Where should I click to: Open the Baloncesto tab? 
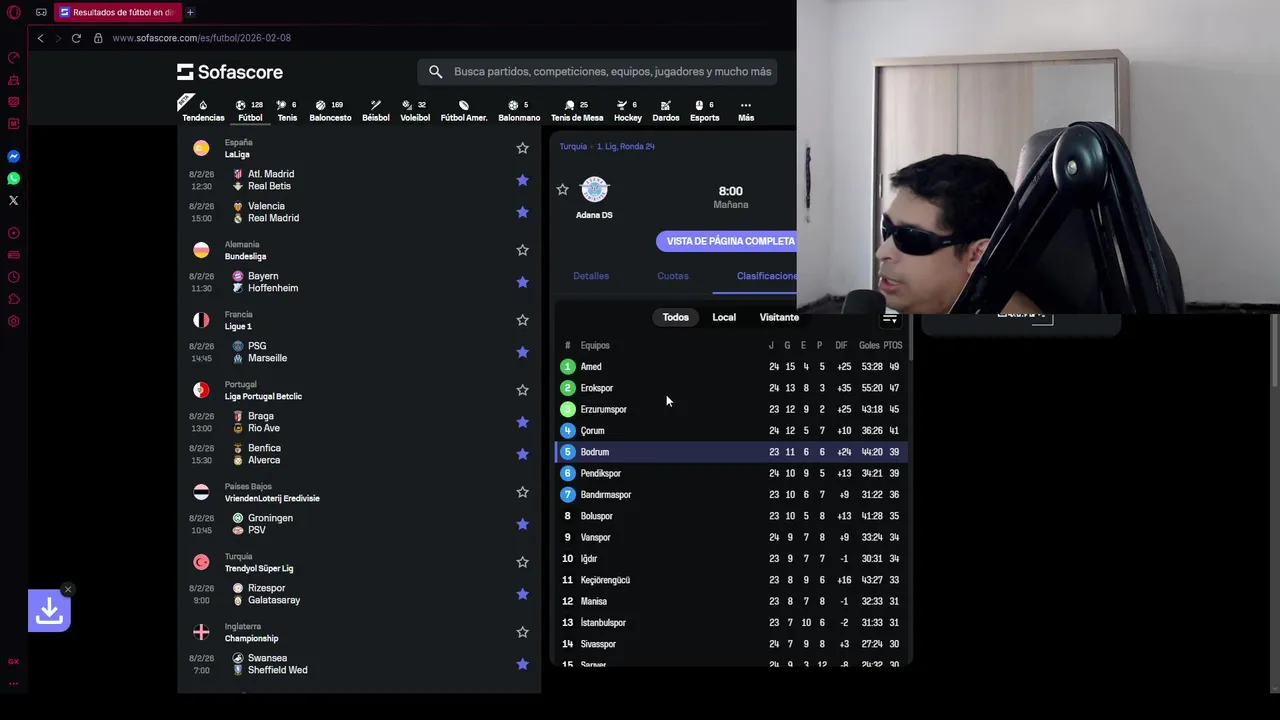[x=330, y=110]
